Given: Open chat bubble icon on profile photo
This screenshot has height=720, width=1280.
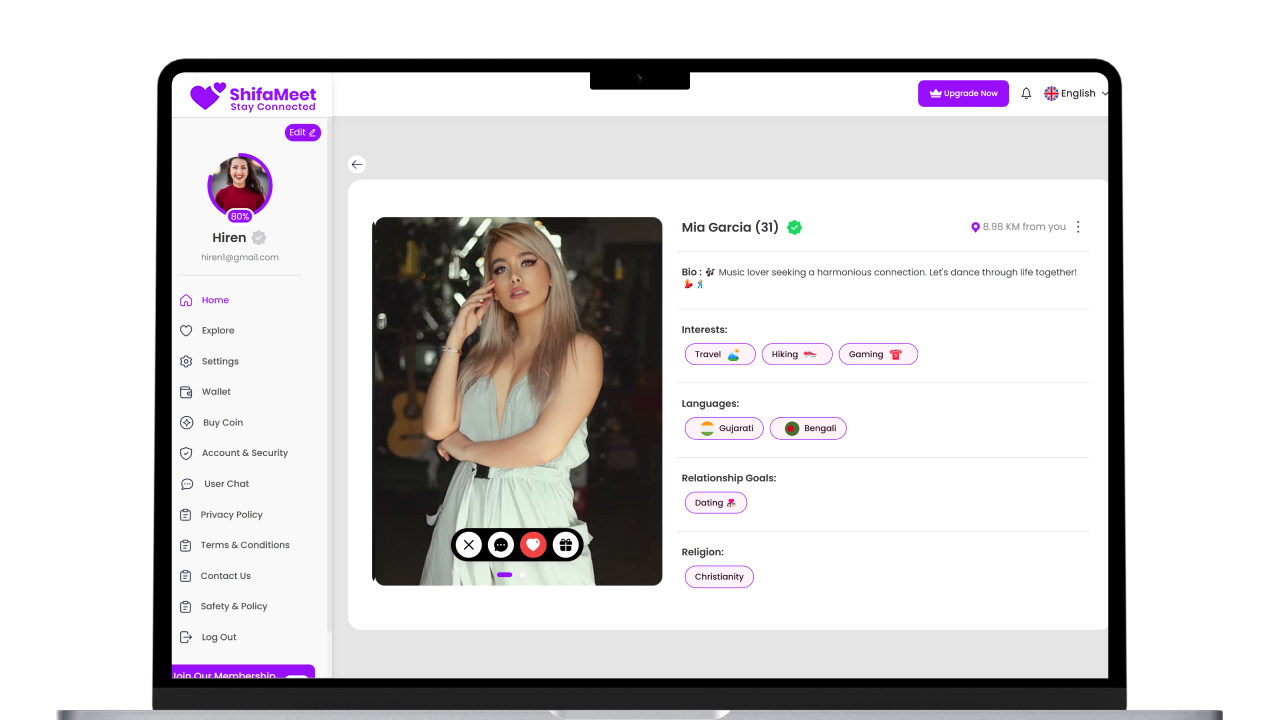Looking at the screenshot, I should [x=501, y=545].
